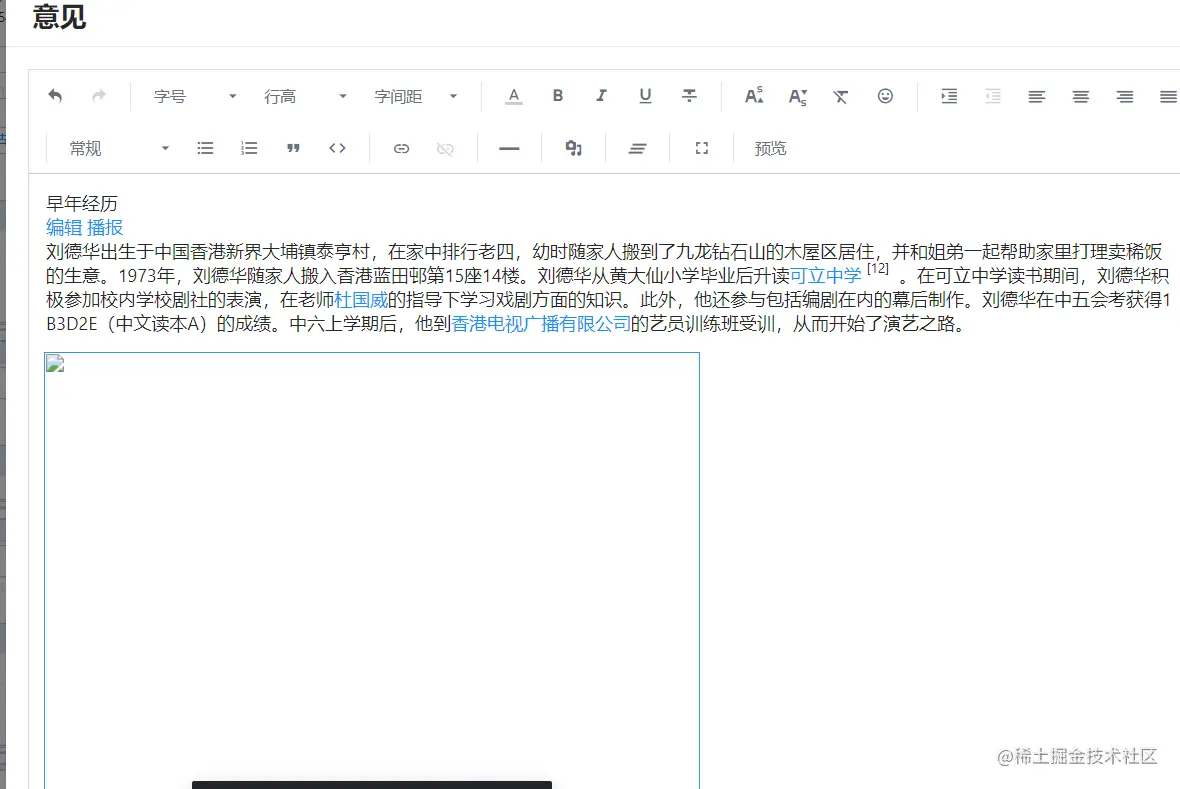The height and width of the screenshot is (789, 1180).
Task: Follow the 可立中学 link
Action: tap(826, 276)
